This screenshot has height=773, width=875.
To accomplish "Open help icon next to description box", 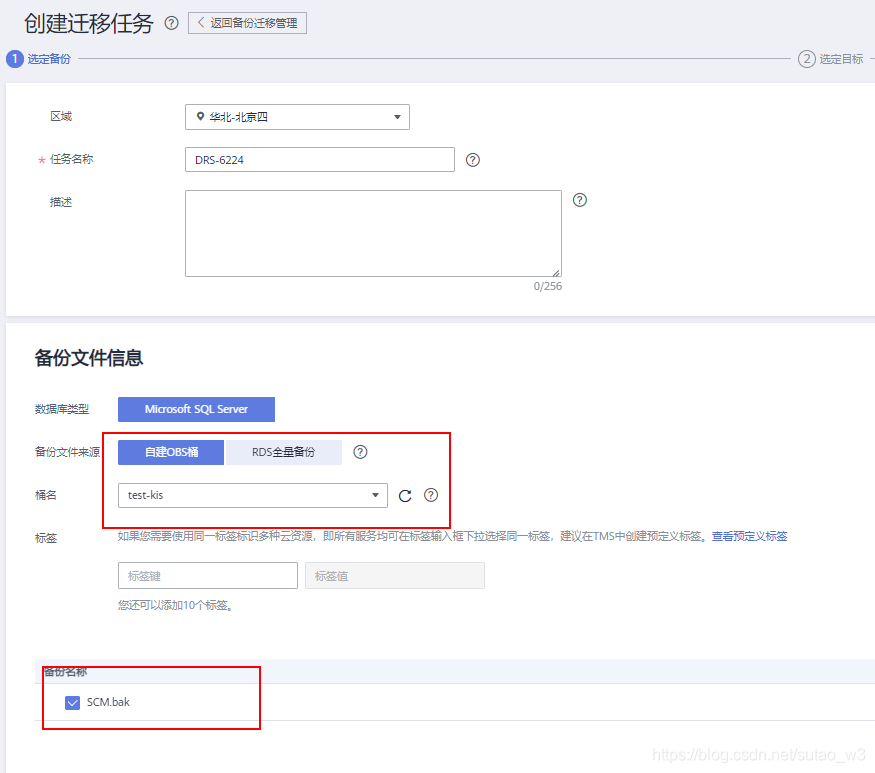I will 580,200.
